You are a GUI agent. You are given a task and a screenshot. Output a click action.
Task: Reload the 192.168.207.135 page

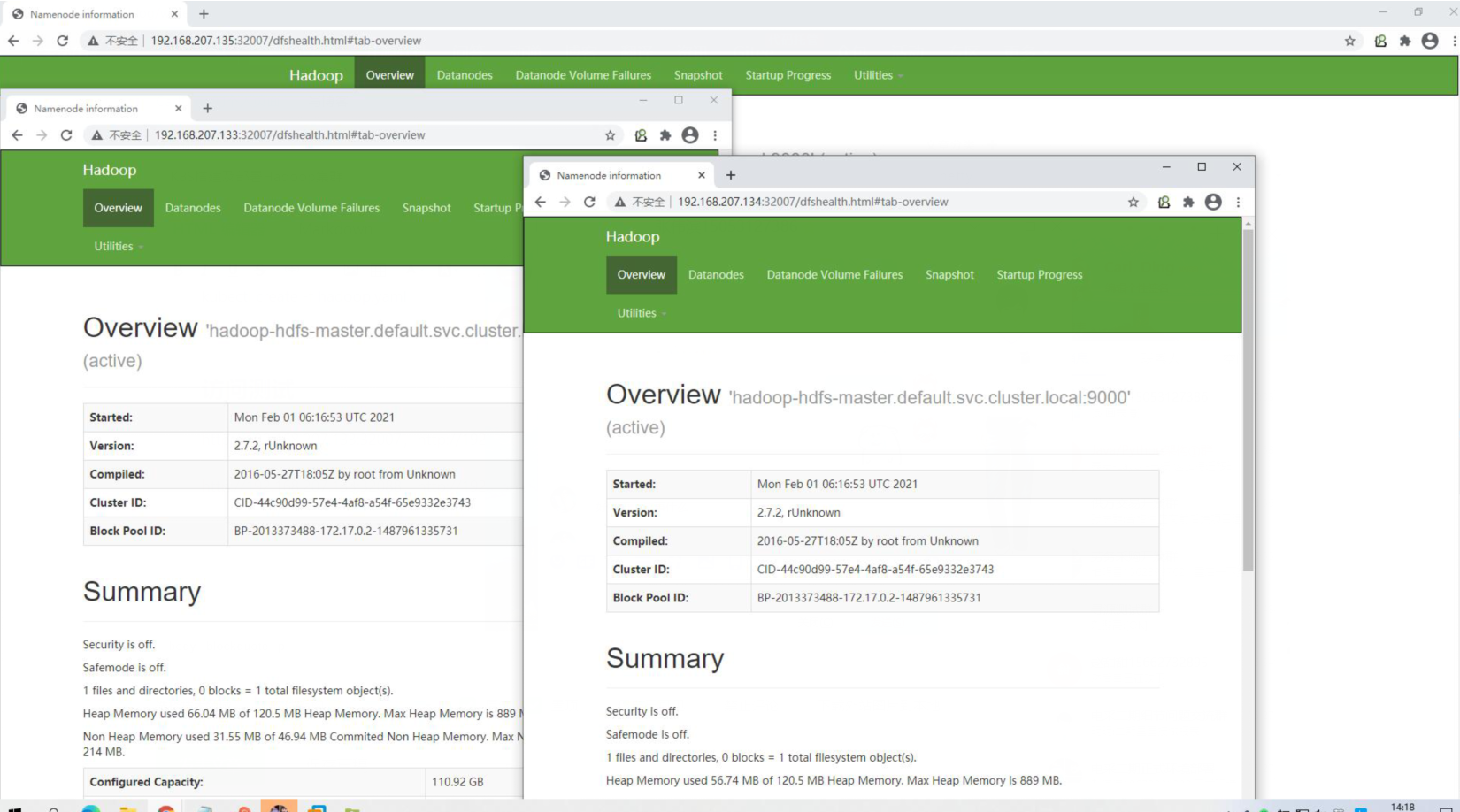[x=62, y=41]
